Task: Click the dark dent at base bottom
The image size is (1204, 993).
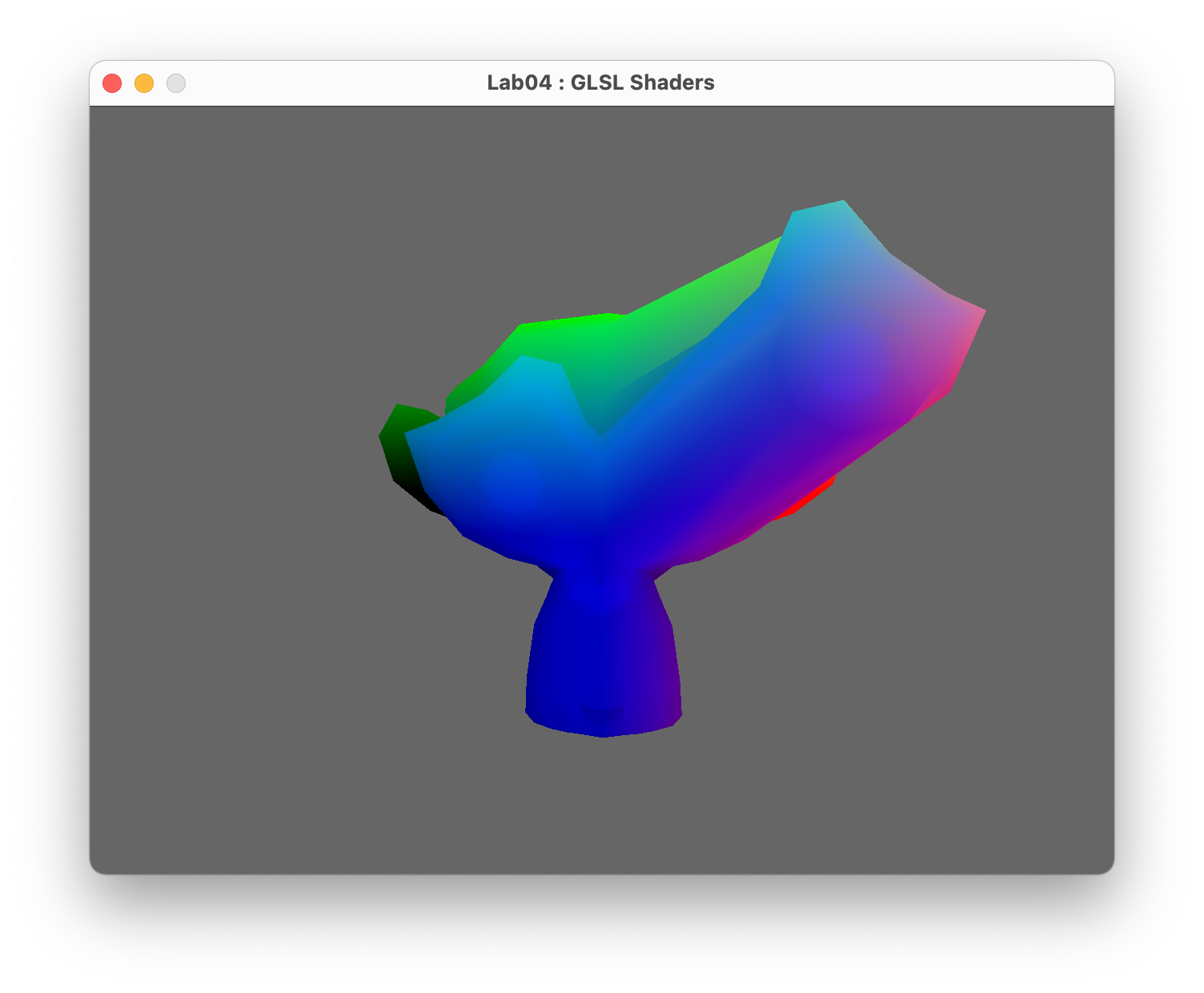Action: (x=600, y=713)
